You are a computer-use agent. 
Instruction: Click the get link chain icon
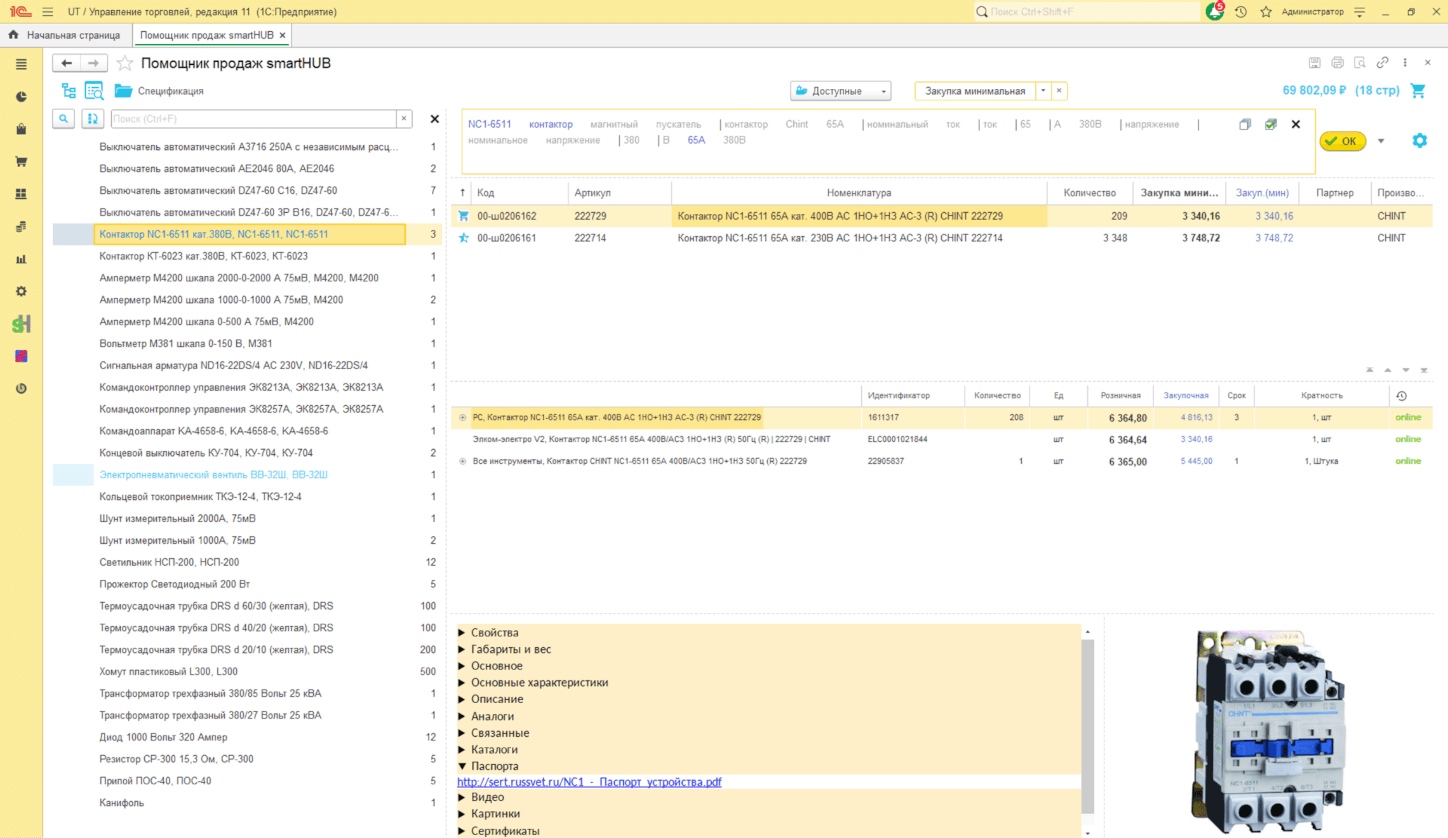[1382, 63]
